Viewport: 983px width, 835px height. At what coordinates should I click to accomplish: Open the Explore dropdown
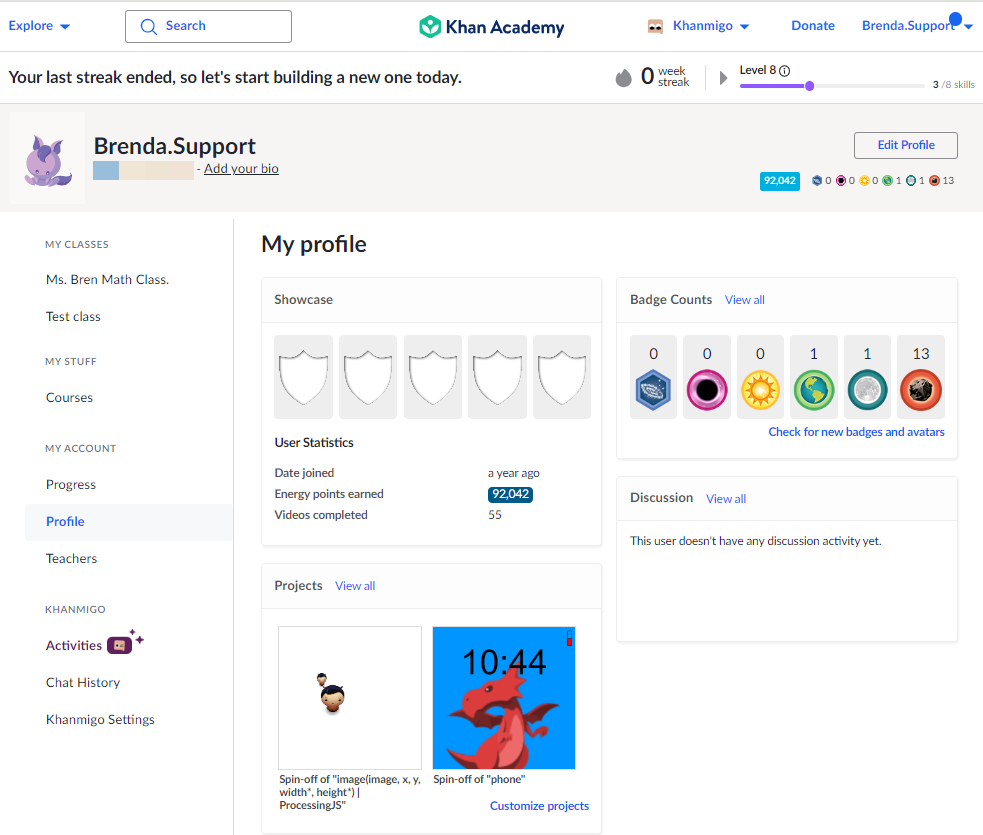pos(39,26)
